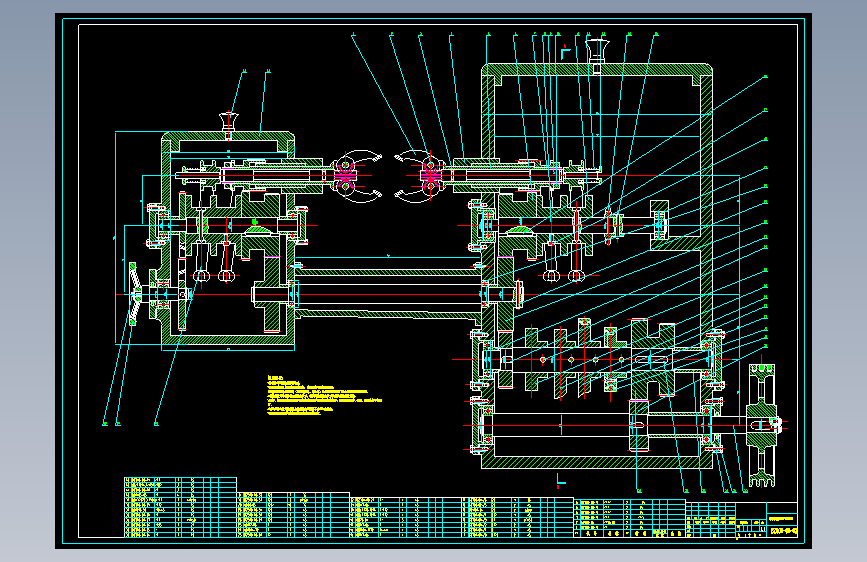Click the lifting knob atop the right housing
Viewport: 867px width, 562px height.
click(597, 50)
